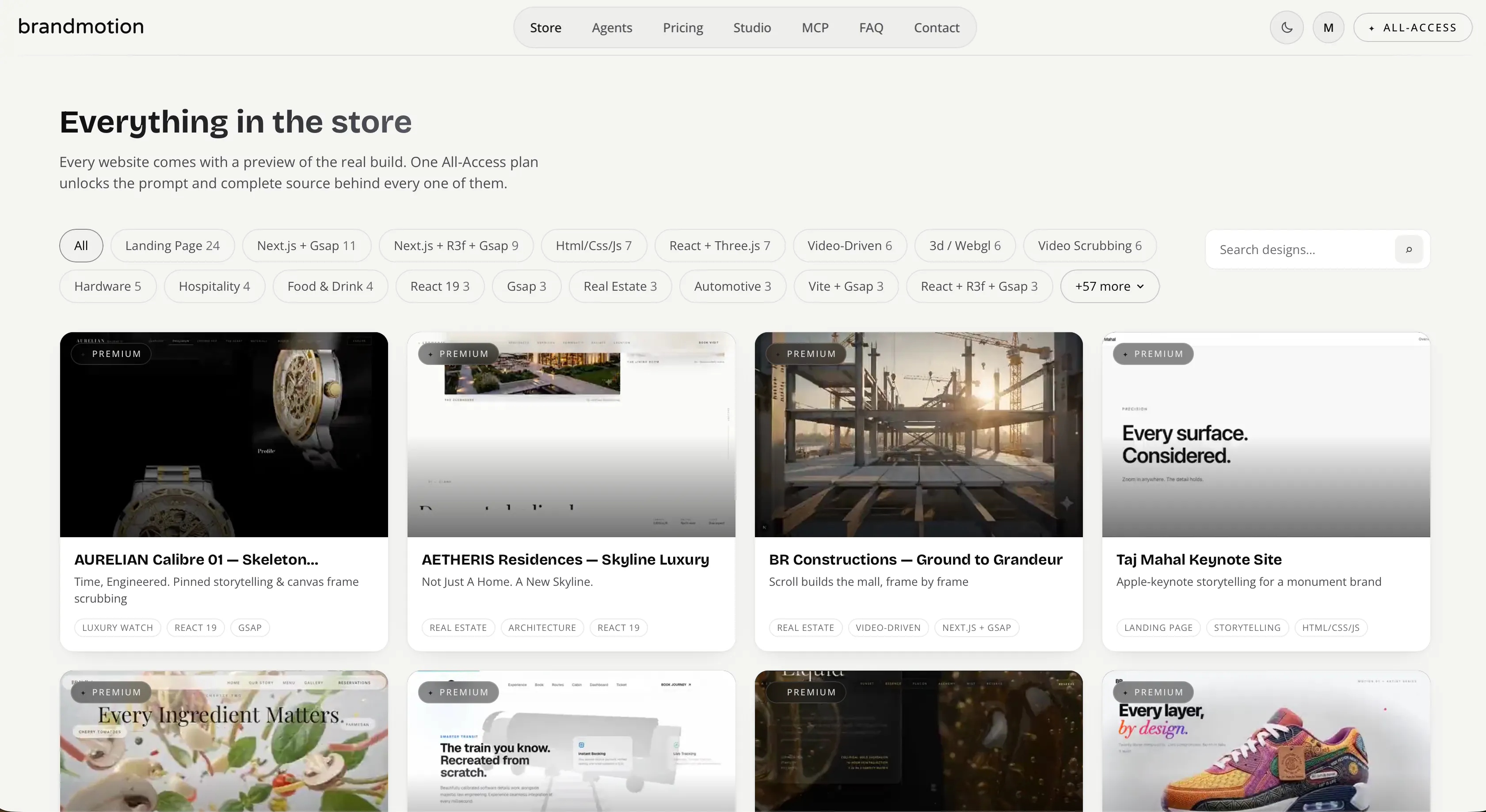Click the LANDING PAGE tag
Image resolution: width=1486 pixels, height=812 pixels.
pos(1158,627)
